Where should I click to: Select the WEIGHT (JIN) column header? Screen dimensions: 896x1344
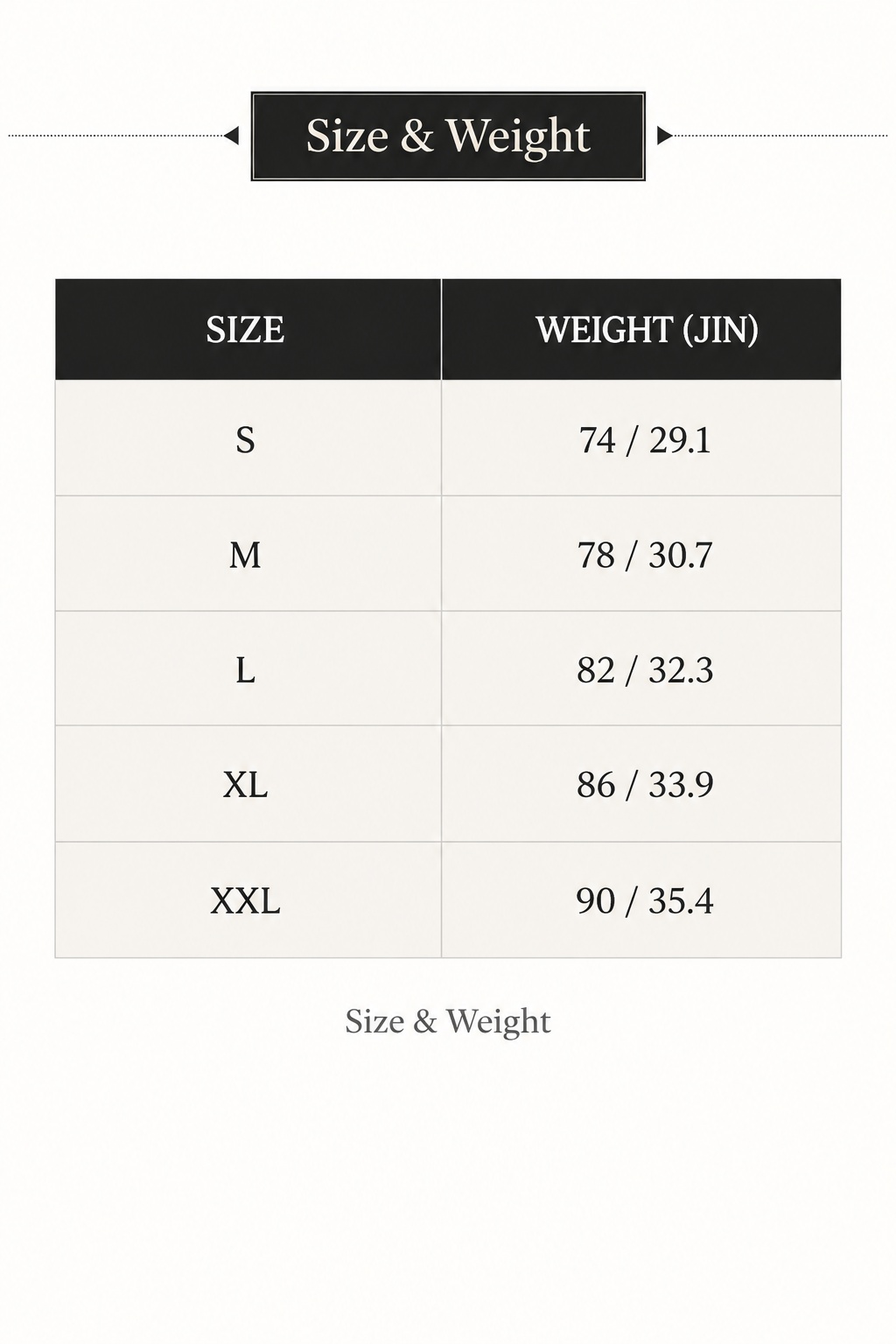pos(641,330)
